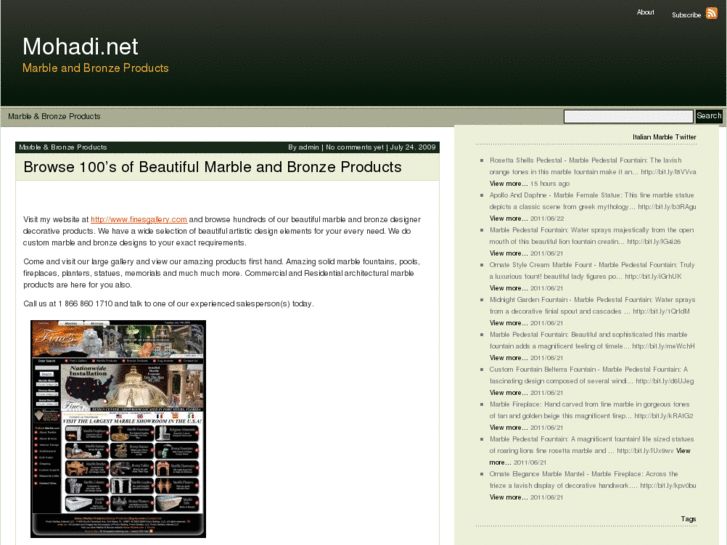The image size is (727, 545).
Task: Click View more for Ornate Elegance Mantel
Action: (x=509, y=497)
